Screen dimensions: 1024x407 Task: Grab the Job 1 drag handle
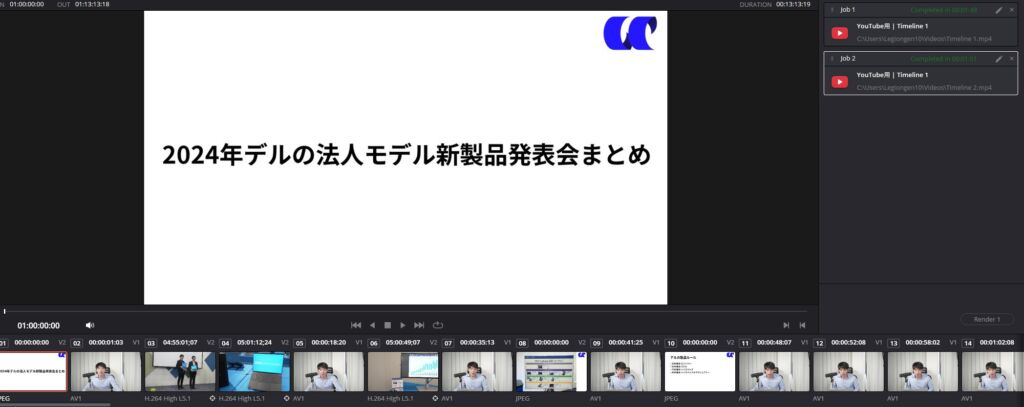tap(831, 10)
